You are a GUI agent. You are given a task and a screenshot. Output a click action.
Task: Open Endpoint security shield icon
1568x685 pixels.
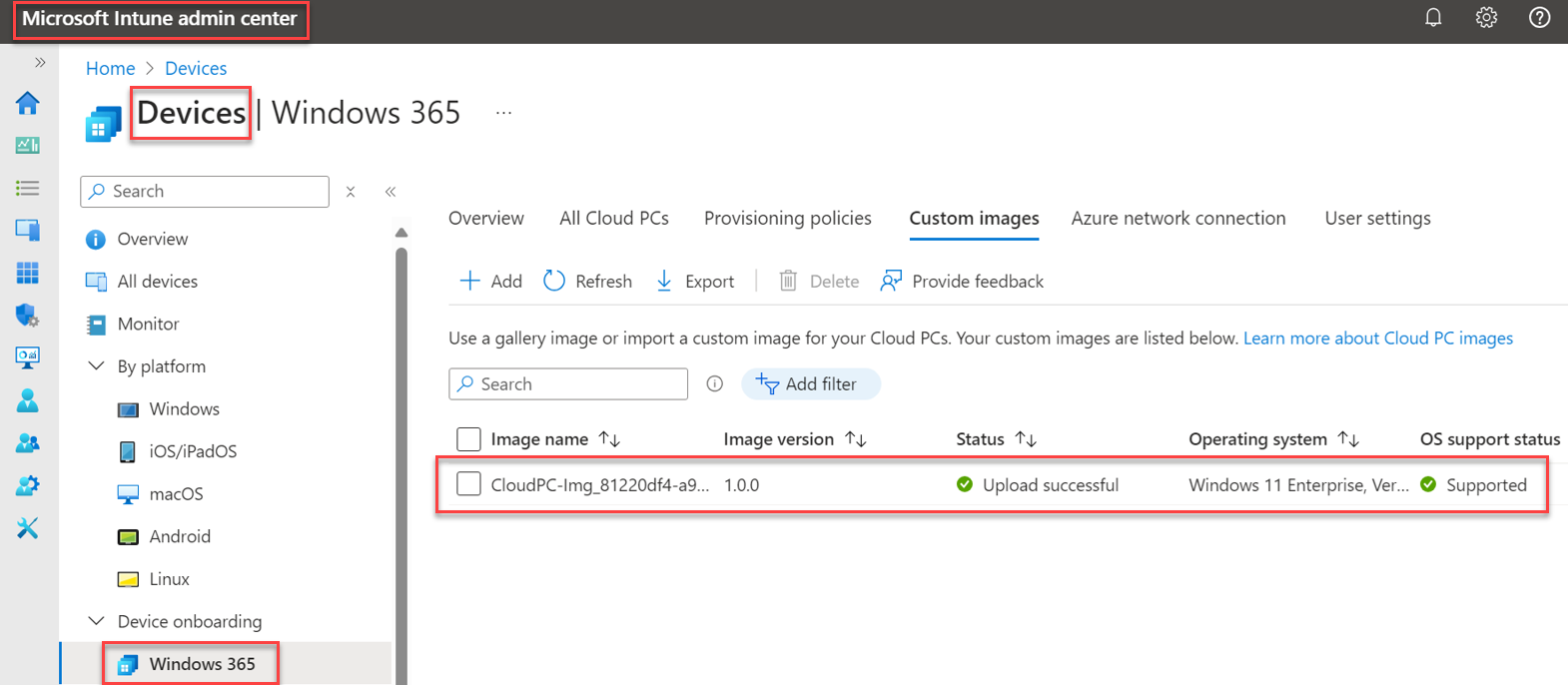point(28,316)
